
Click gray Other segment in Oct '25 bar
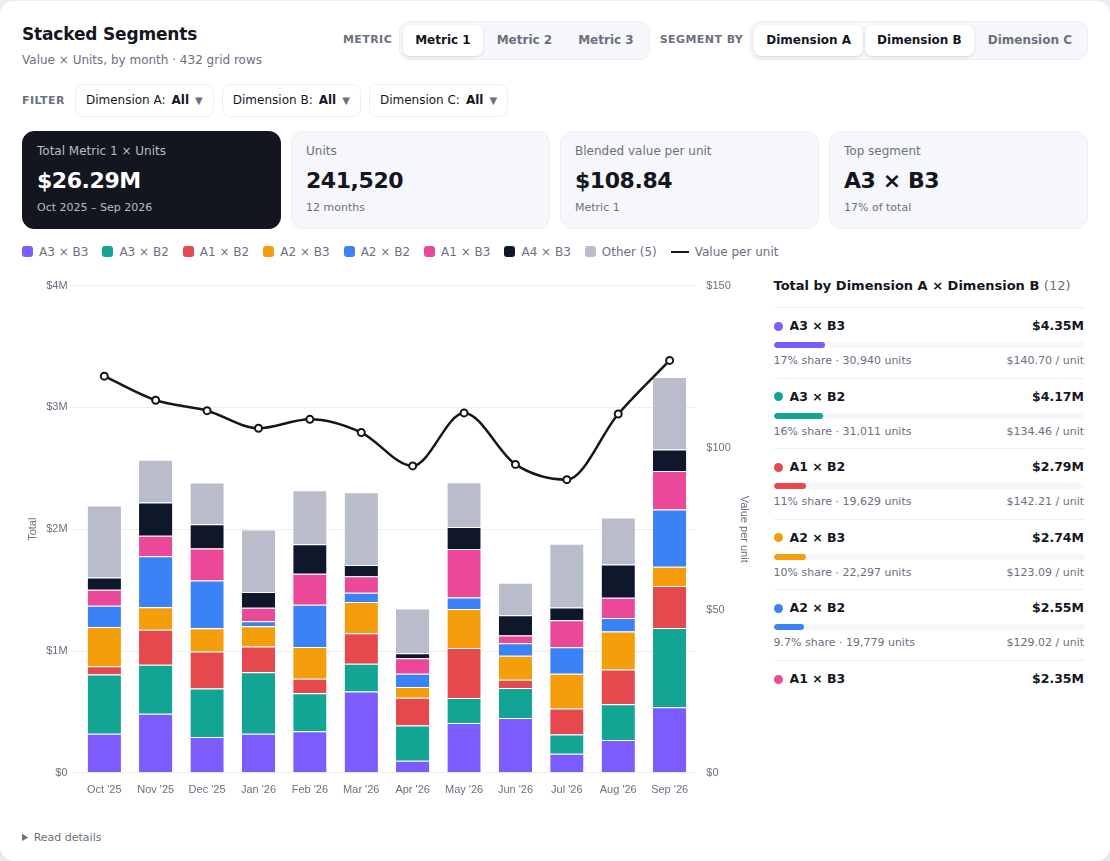(104, 542)
